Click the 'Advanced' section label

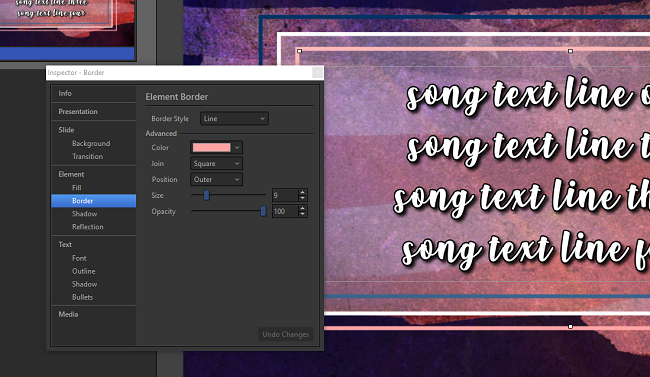(x=161, y=134)
